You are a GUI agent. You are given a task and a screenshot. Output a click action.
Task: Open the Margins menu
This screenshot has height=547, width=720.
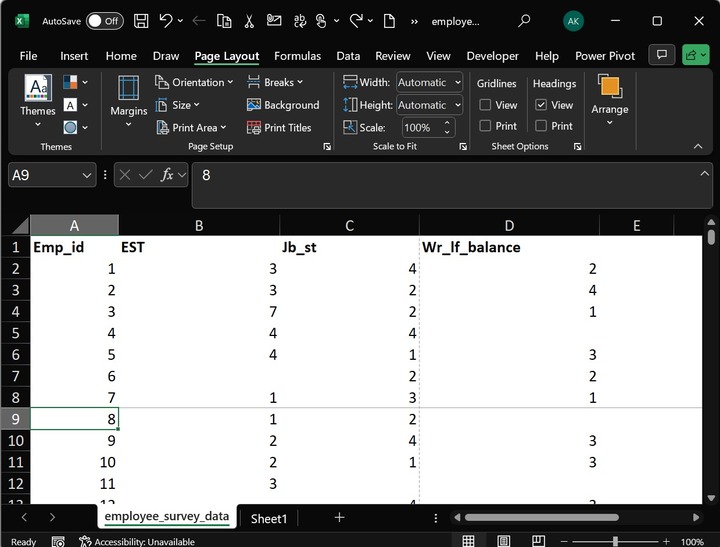[x=128, y=96]
